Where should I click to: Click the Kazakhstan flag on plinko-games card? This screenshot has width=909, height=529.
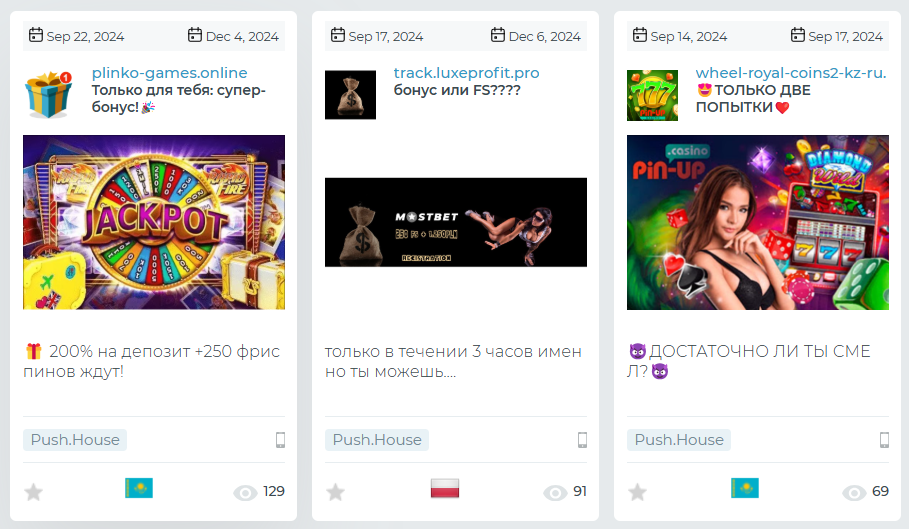(x=139, y=488)
